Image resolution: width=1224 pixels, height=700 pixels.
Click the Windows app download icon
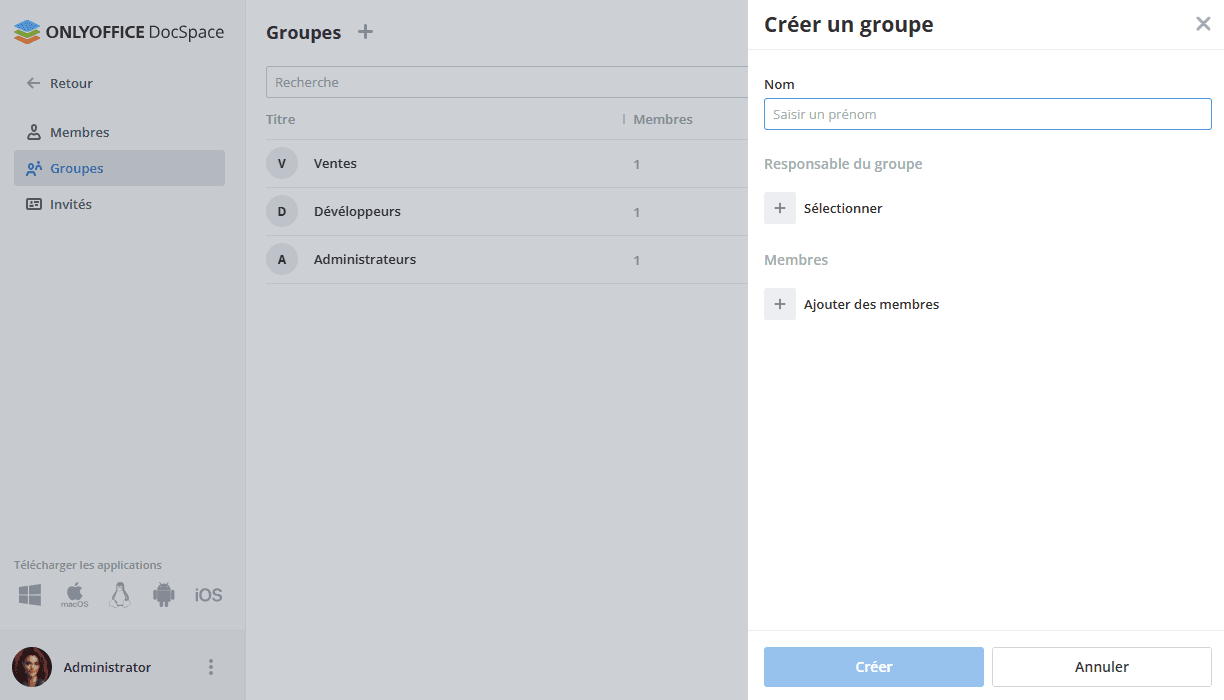pyautogui.click(x=29, y=594)
